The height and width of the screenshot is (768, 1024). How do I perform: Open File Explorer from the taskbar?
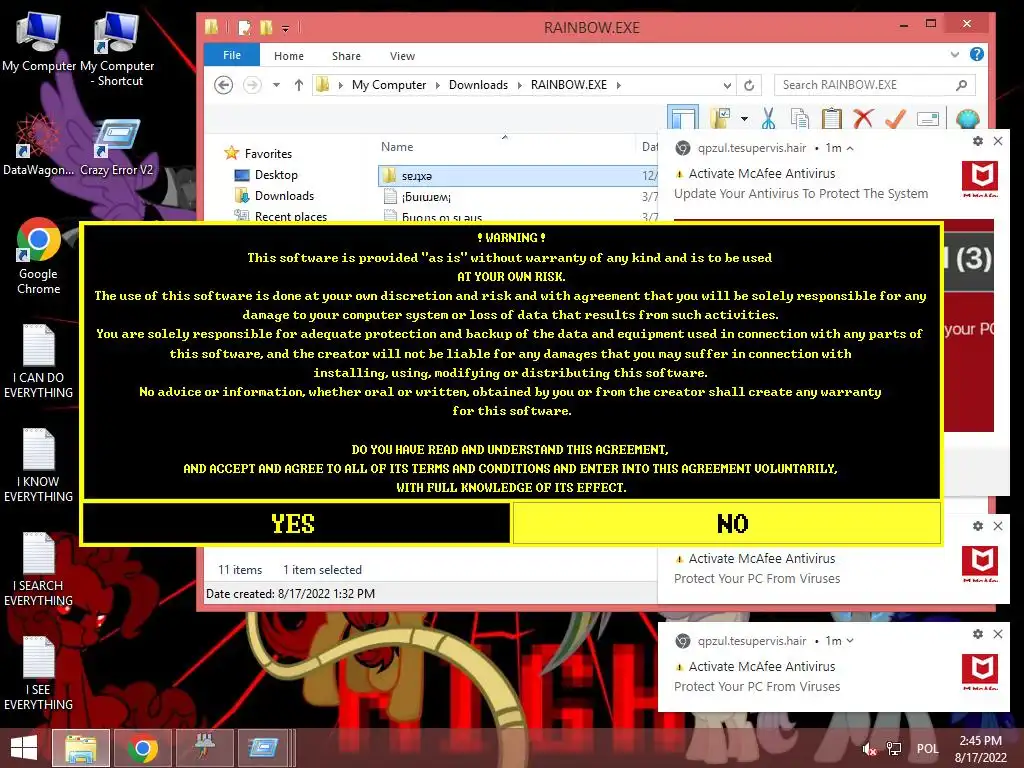[81, 748]
